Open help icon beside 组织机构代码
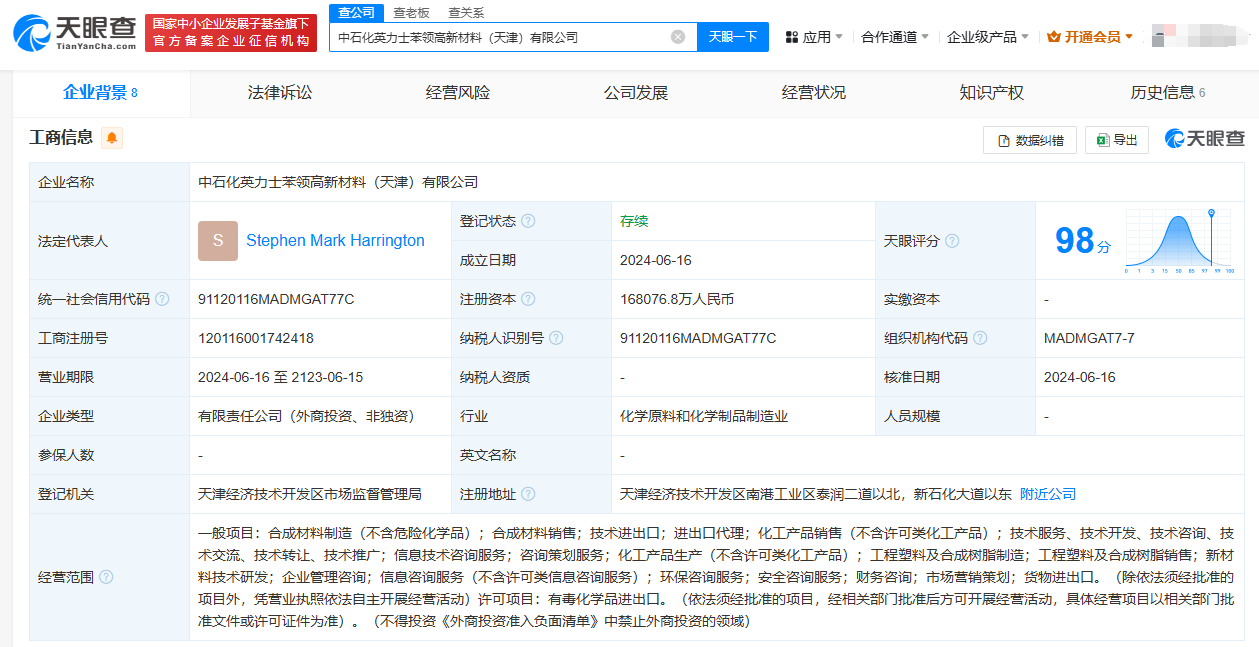The image size is (1259, 647). pos(980,338)
